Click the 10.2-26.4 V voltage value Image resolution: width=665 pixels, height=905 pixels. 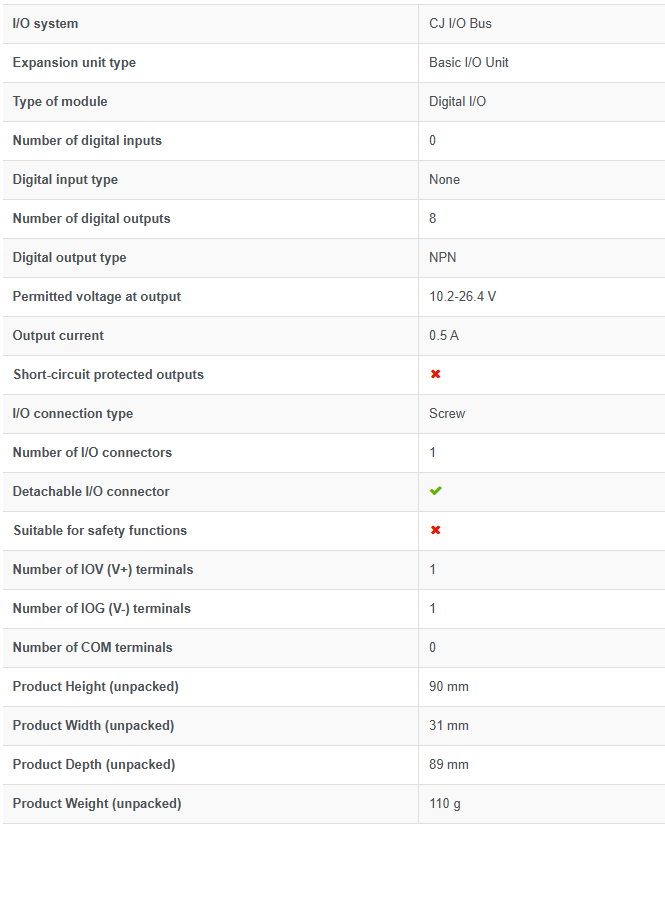(462, 297)
